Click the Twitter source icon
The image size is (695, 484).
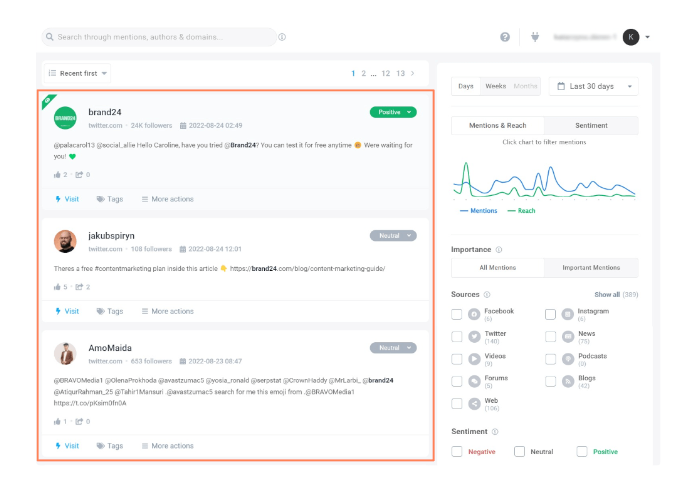tap(474, 337)
